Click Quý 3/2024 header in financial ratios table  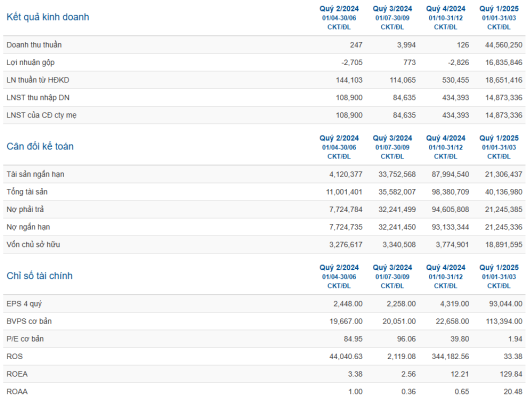point(392,268)
